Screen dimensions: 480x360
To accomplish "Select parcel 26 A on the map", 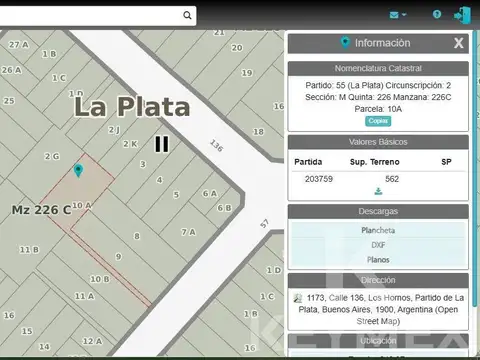I will [x=12, y=70].
